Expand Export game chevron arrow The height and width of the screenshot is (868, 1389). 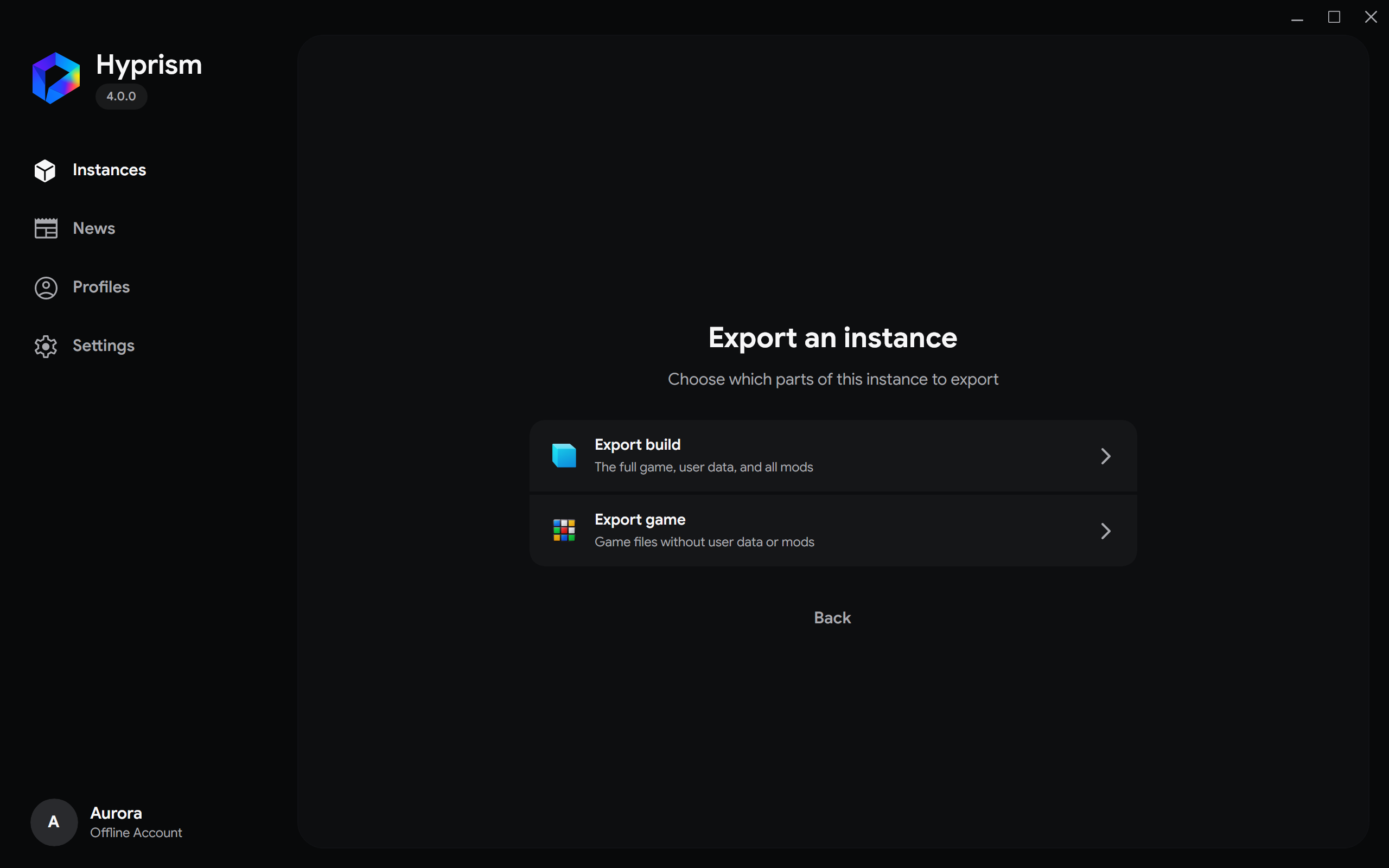click(x=1105, y=531)
